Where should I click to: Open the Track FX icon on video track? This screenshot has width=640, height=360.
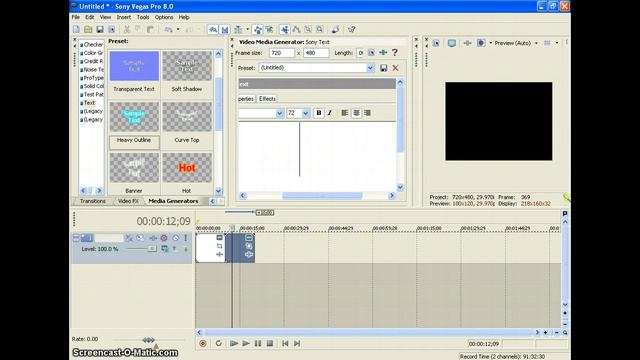tap(153, 238)
